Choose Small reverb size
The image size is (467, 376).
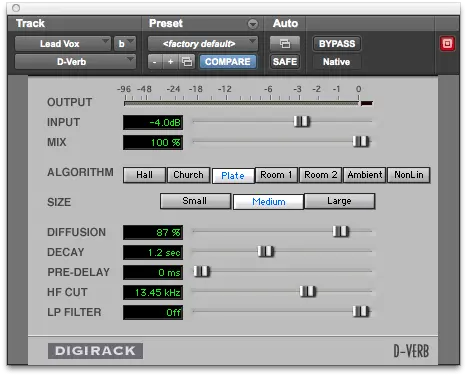195,201
